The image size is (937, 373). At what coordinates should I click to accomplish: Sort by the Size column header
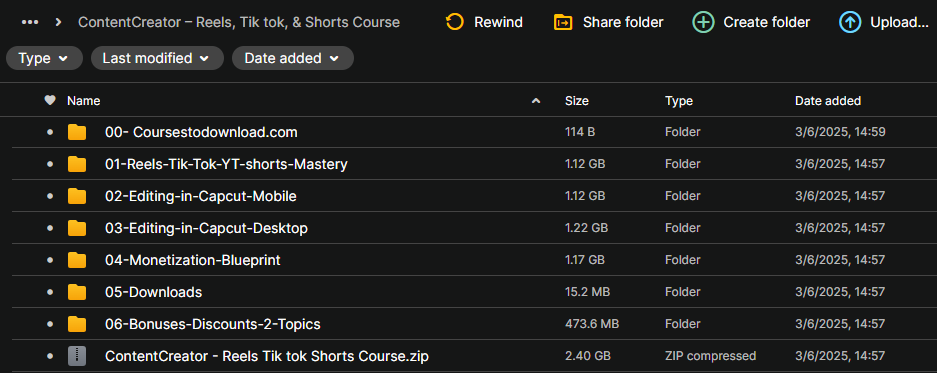coord(577,101)
